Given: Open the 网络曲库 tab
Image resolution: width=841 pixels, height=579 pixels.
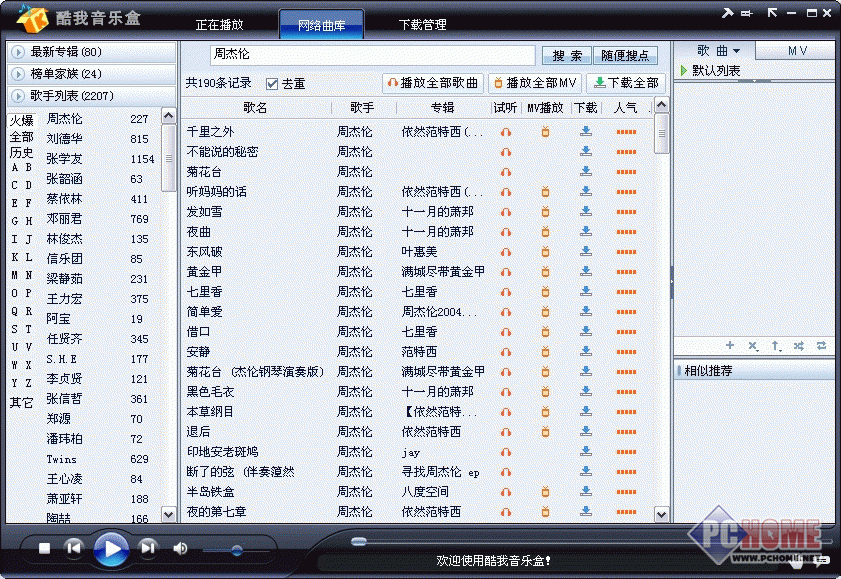Looking at the screenshot, I should point(321,25).
